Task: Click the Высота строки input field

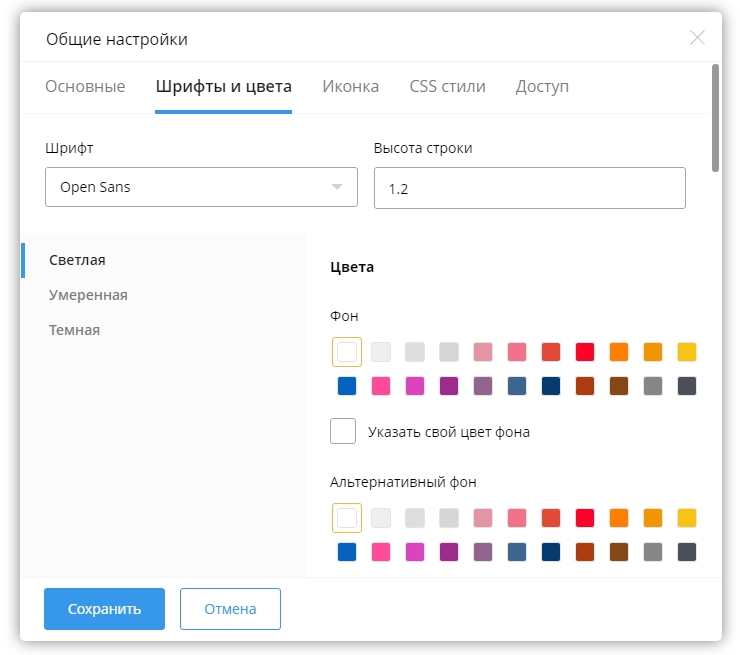Action: click(529, 188)
